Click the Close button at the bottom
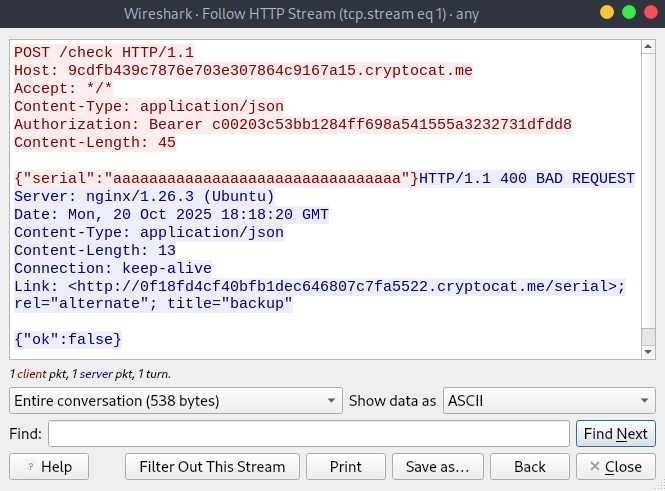This screenshot has width=665, height=491. pyautogui.click(x=615, y=467)
